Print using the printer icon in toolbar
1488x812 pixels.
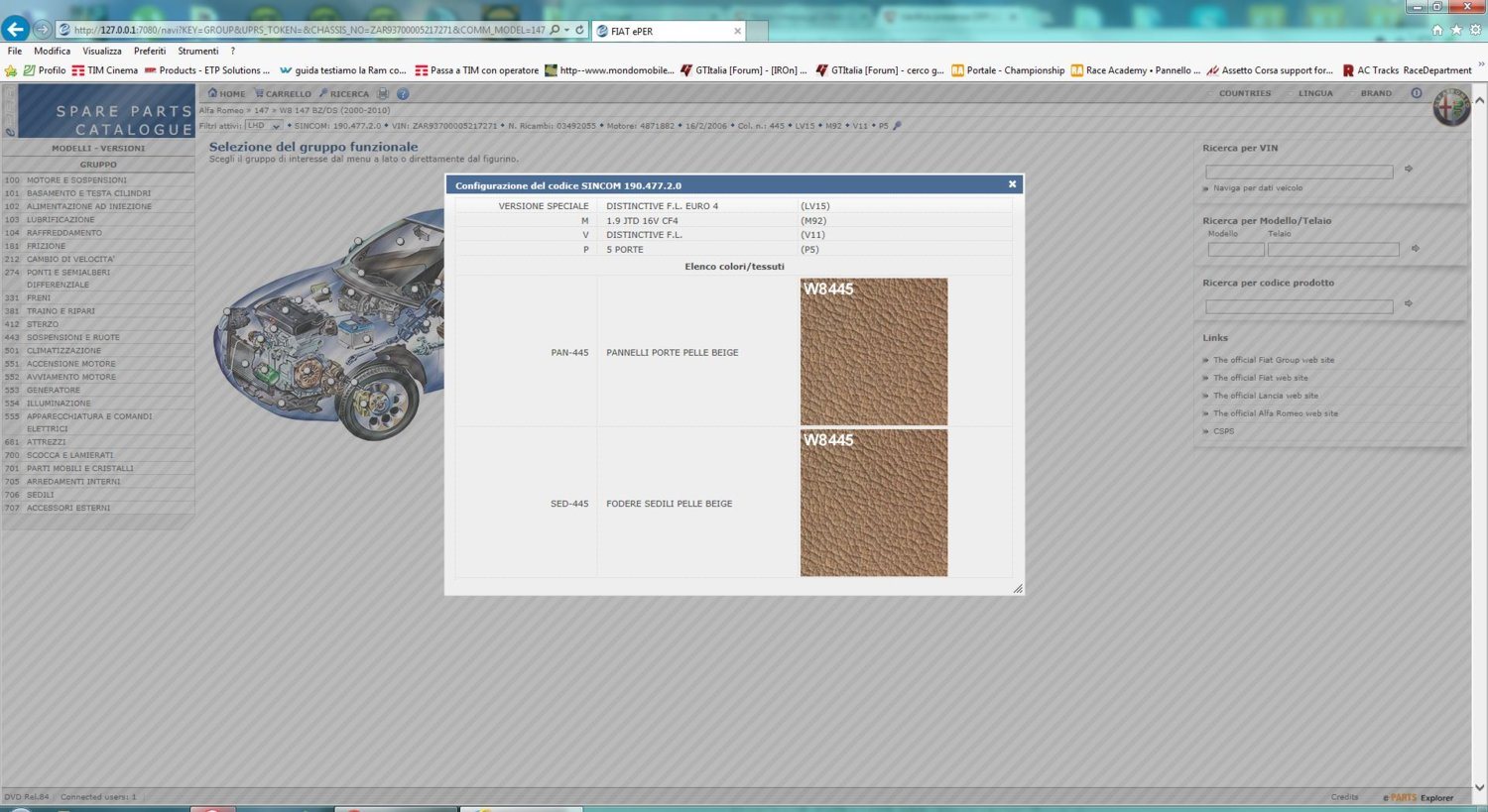(x=383, y=93)
